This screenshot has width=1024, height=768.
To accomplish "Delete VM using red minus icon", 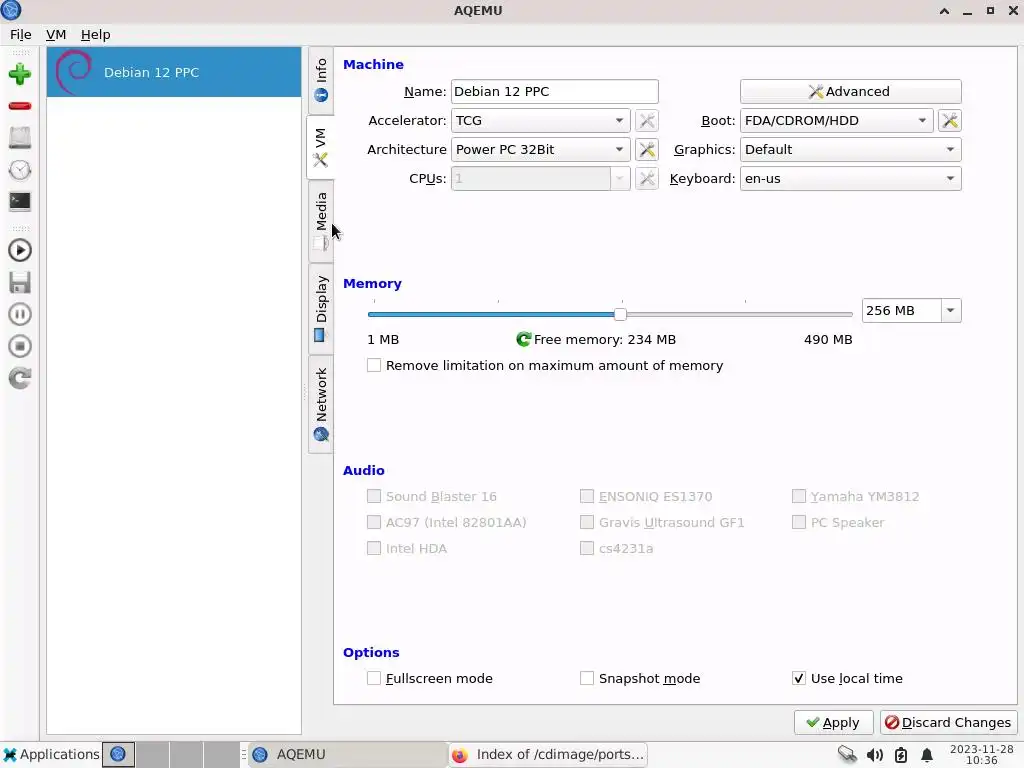I will point(20,106).
